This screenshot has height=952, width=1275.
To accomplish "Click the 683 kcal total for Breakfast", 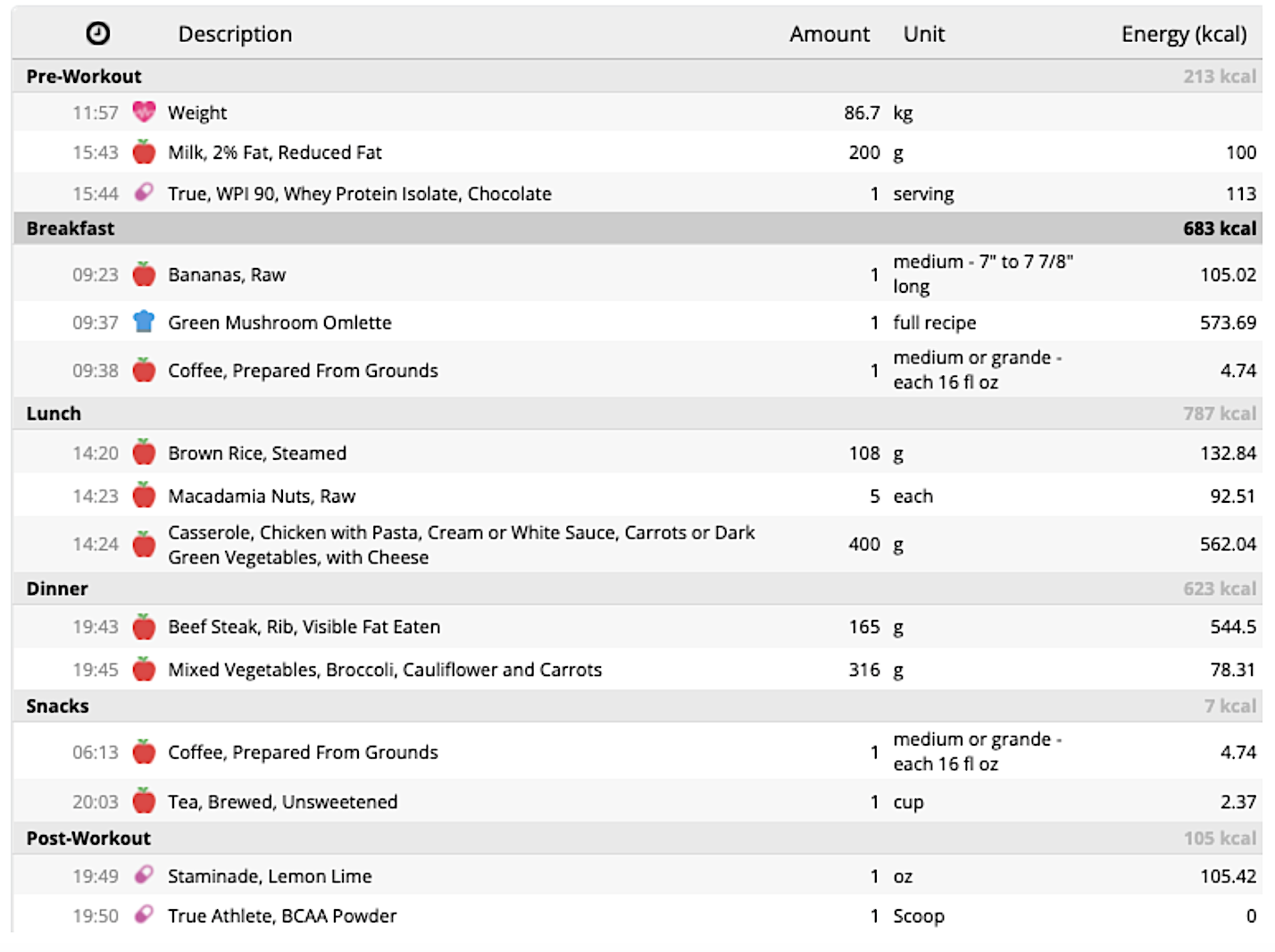I will tap(1220, 228).
